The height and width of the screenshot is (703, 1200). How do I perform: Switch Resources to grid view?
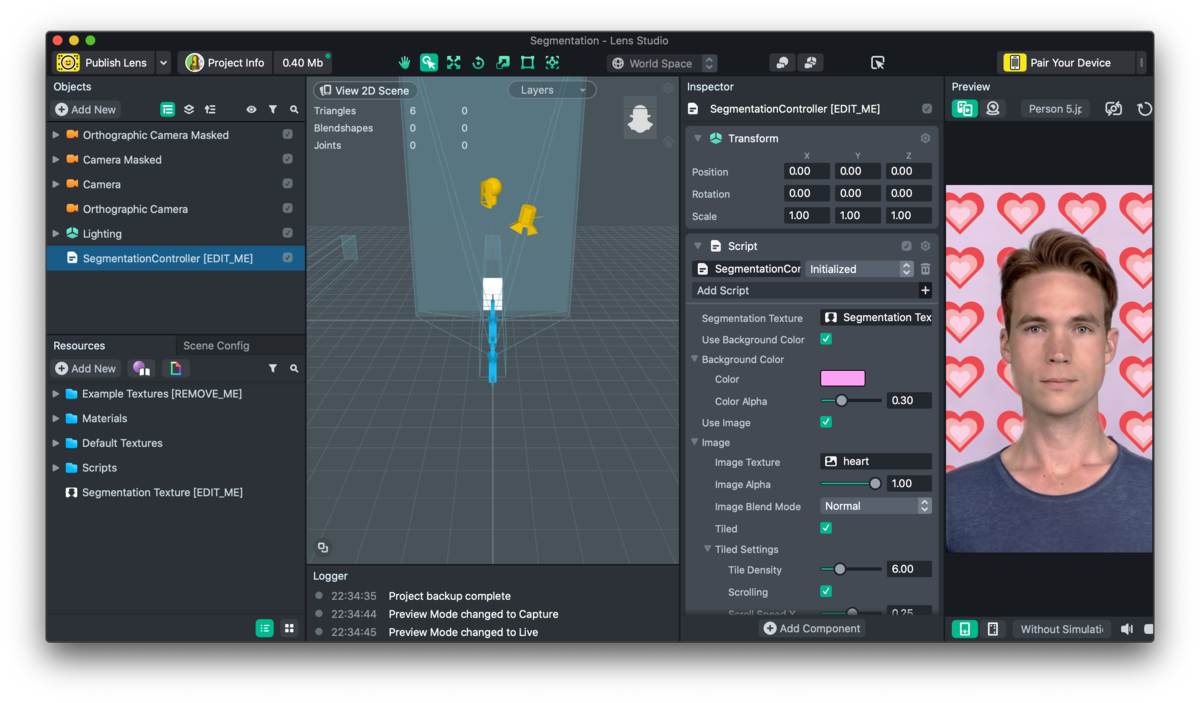point(289,628)
